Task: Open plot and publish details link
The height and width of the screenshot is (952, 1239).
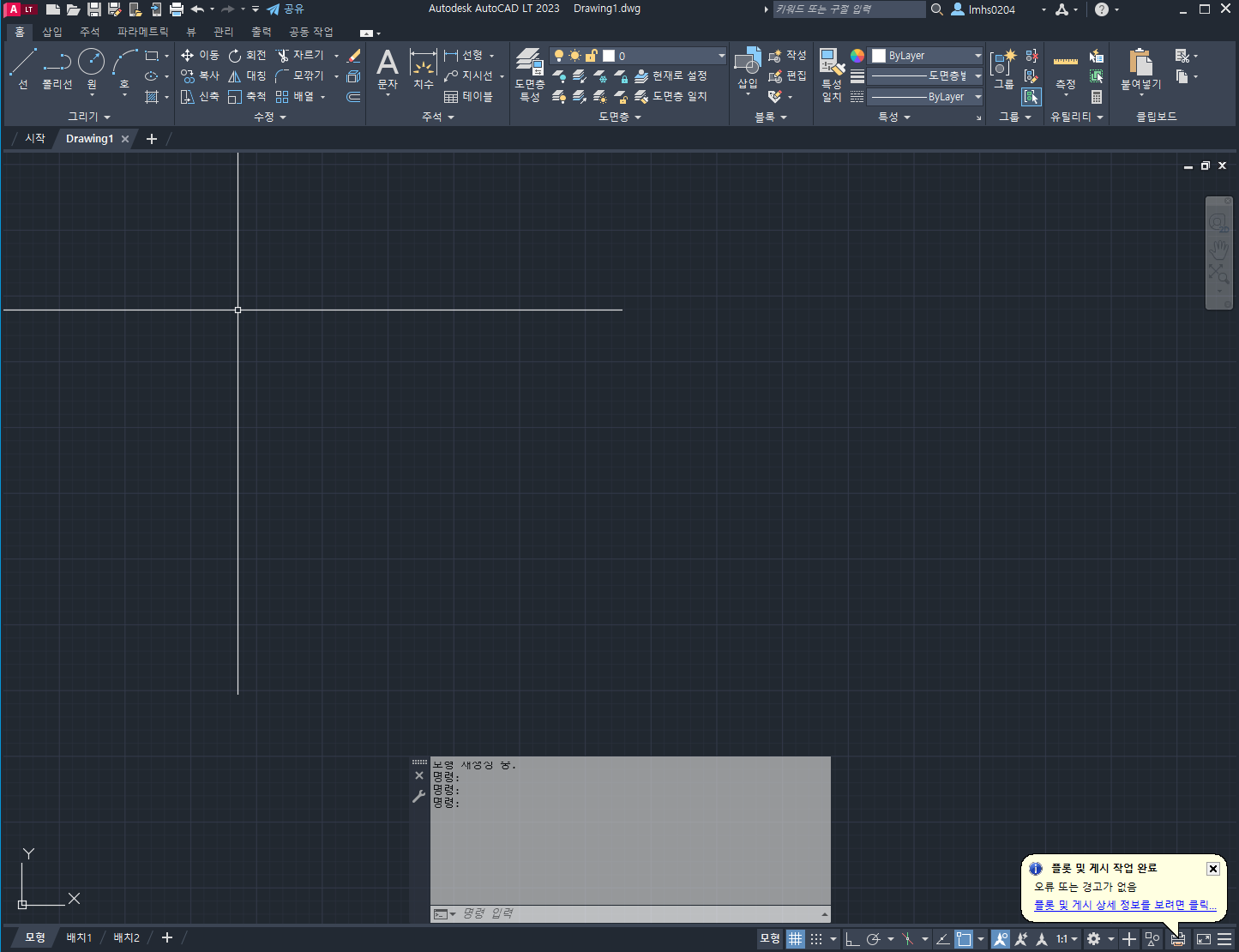Action: point(1125,905)
